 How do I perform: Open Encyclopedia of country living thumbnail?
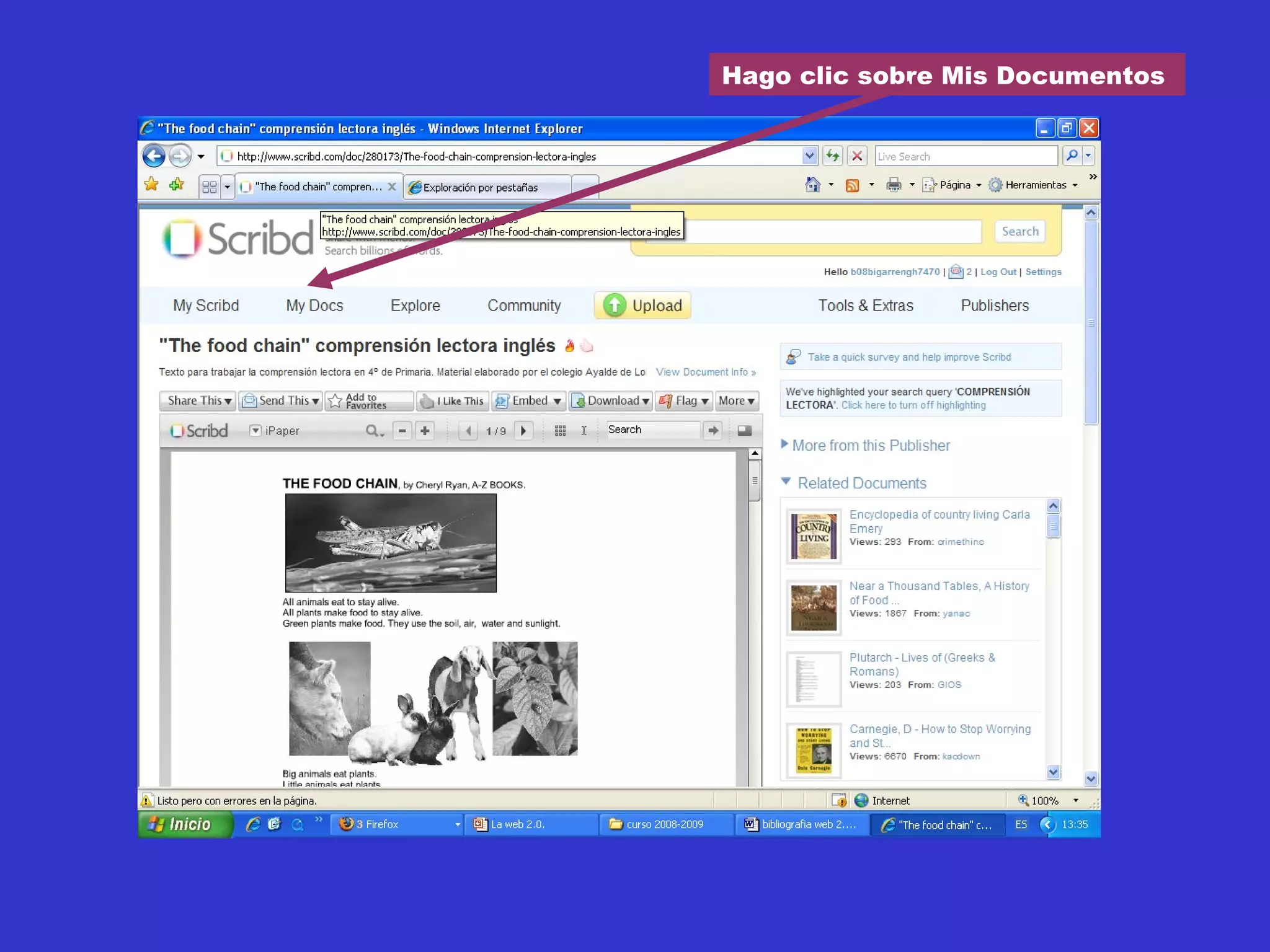click(x=814, y=535)
